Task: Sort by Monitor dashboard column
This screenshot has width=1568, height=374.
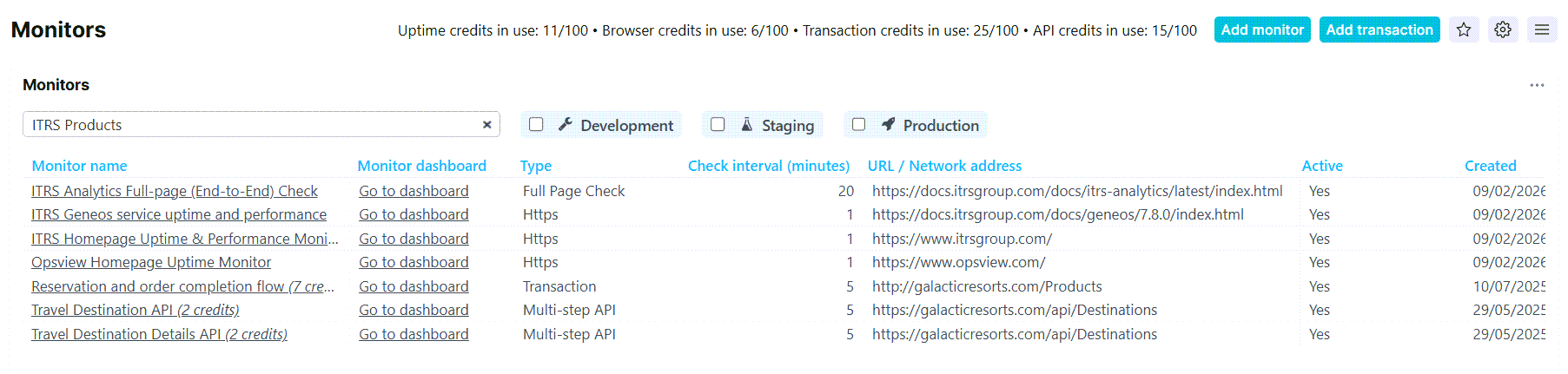Action: (421, 166)
